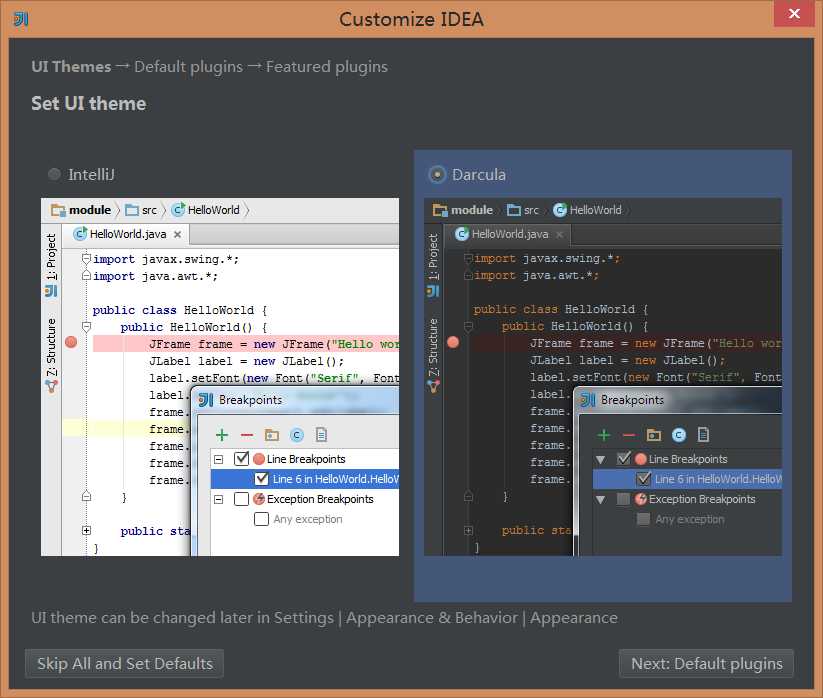The width and height of the screenshot is (823, 698).
Task: Click Next: Default plugins button
Action: pos(706,663)
